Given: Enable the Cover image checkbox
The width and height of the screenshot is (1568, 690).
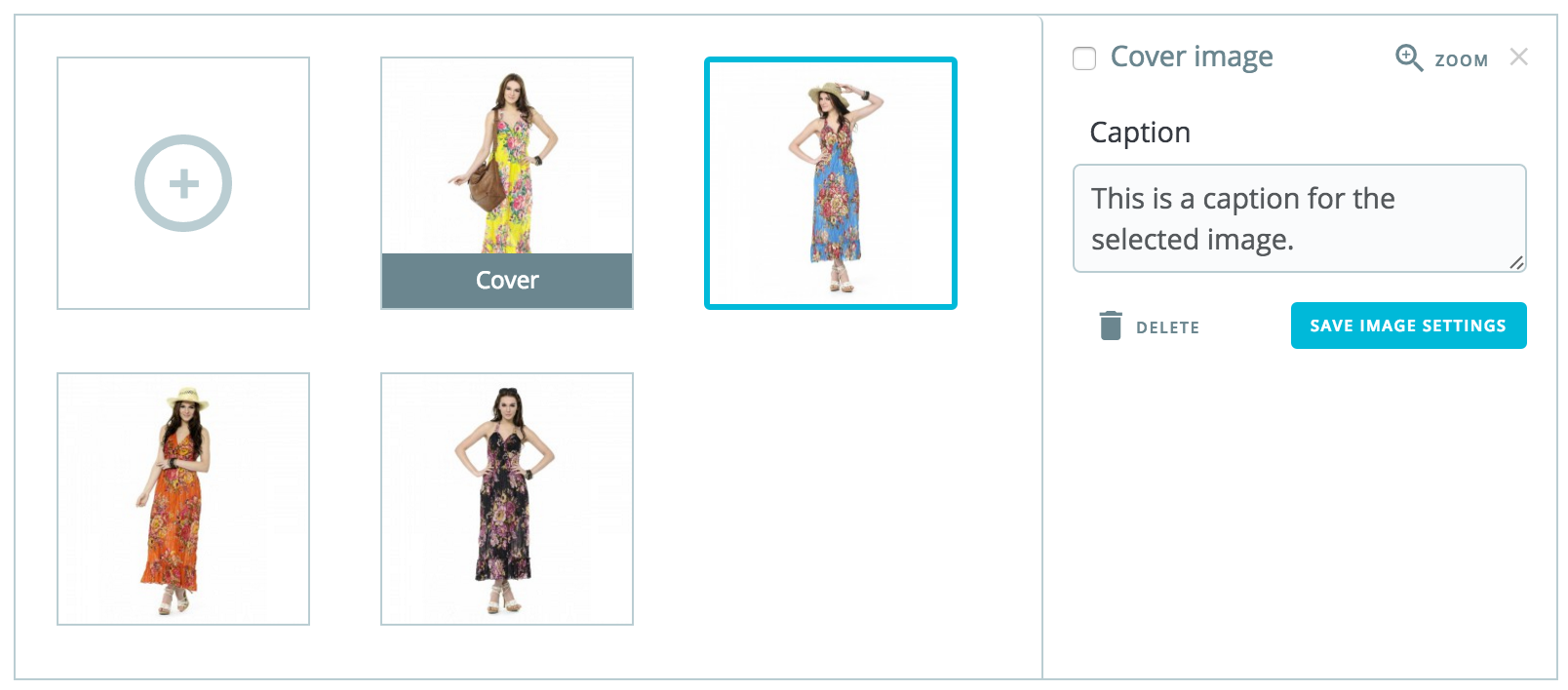Looking at the screenshot, I should pos(1084,58).
